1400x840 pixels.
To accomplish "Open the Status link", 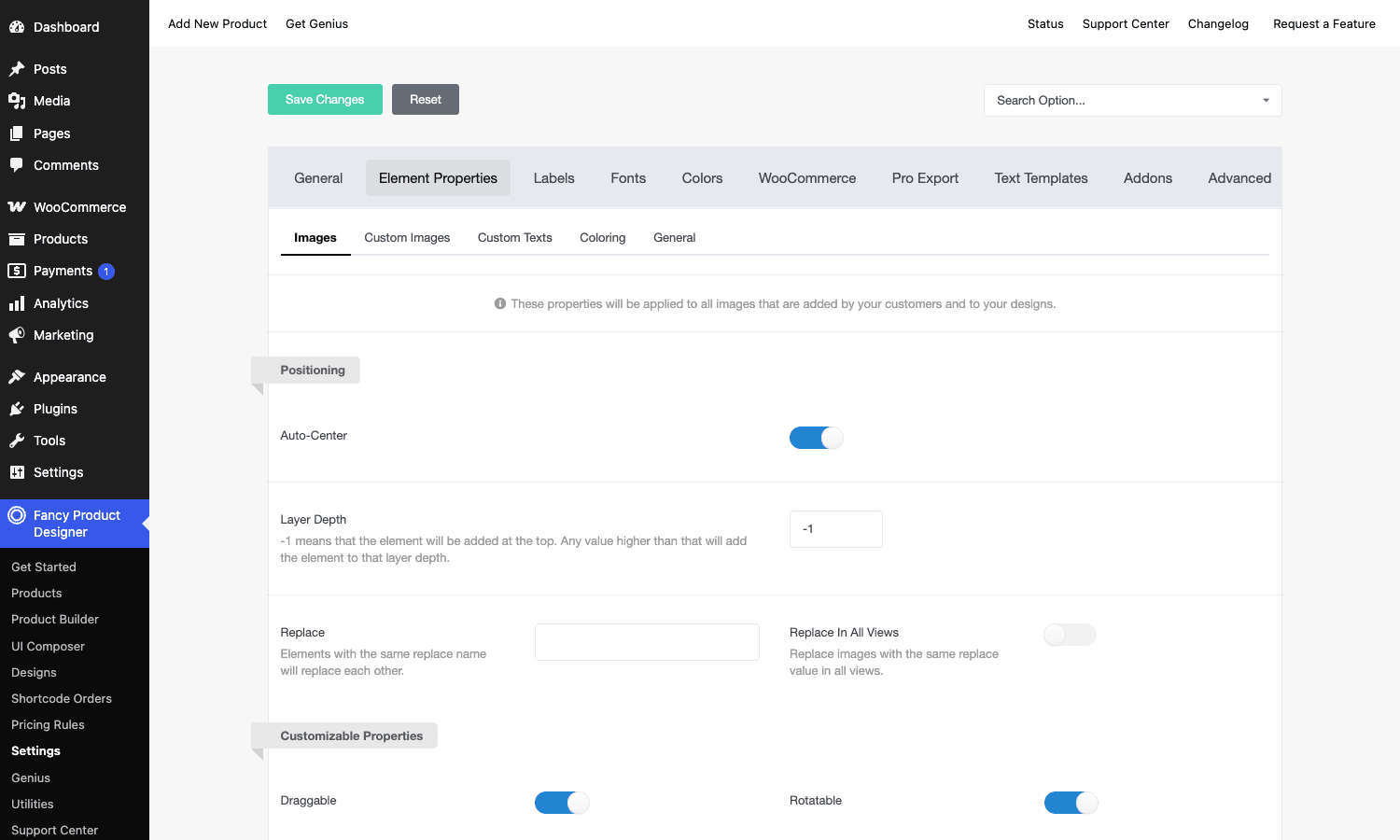I will point(1045,24).
